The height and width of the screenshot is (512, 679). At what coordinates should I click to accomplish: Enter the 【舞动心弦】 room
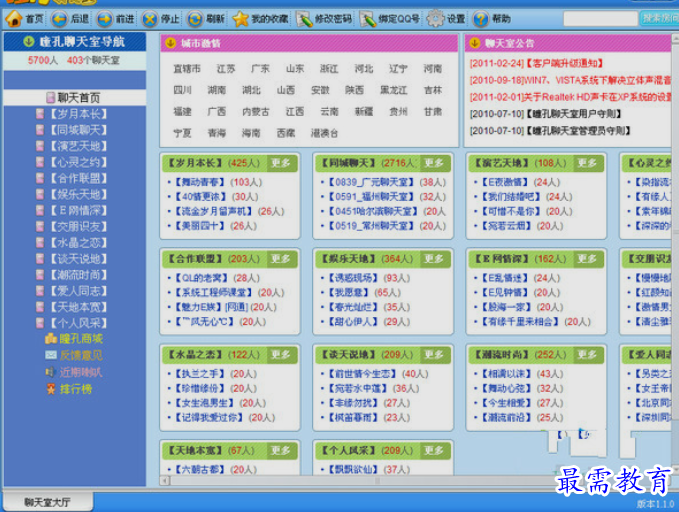506,389
